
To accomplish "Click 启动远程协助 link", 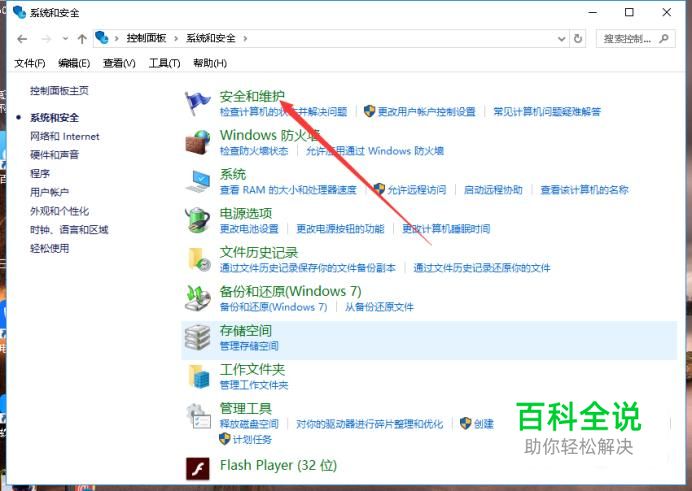I will click(x=493, y=190).
